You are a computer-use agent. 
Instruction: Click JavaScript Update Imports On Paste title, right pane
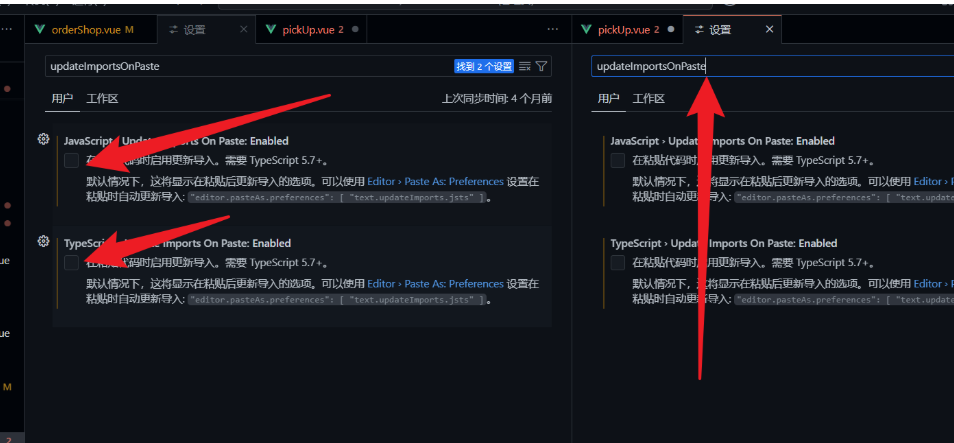[722, 141]
